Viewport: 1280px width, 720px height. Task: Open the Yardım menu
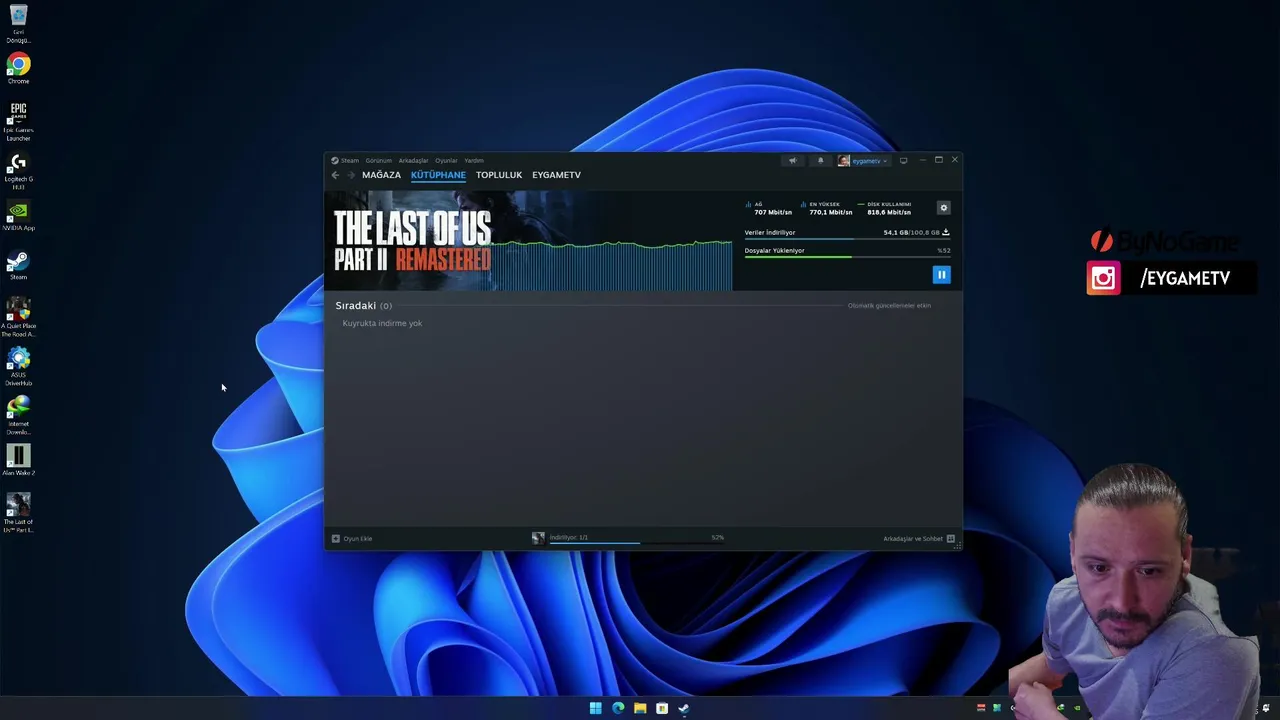[474, 160]
